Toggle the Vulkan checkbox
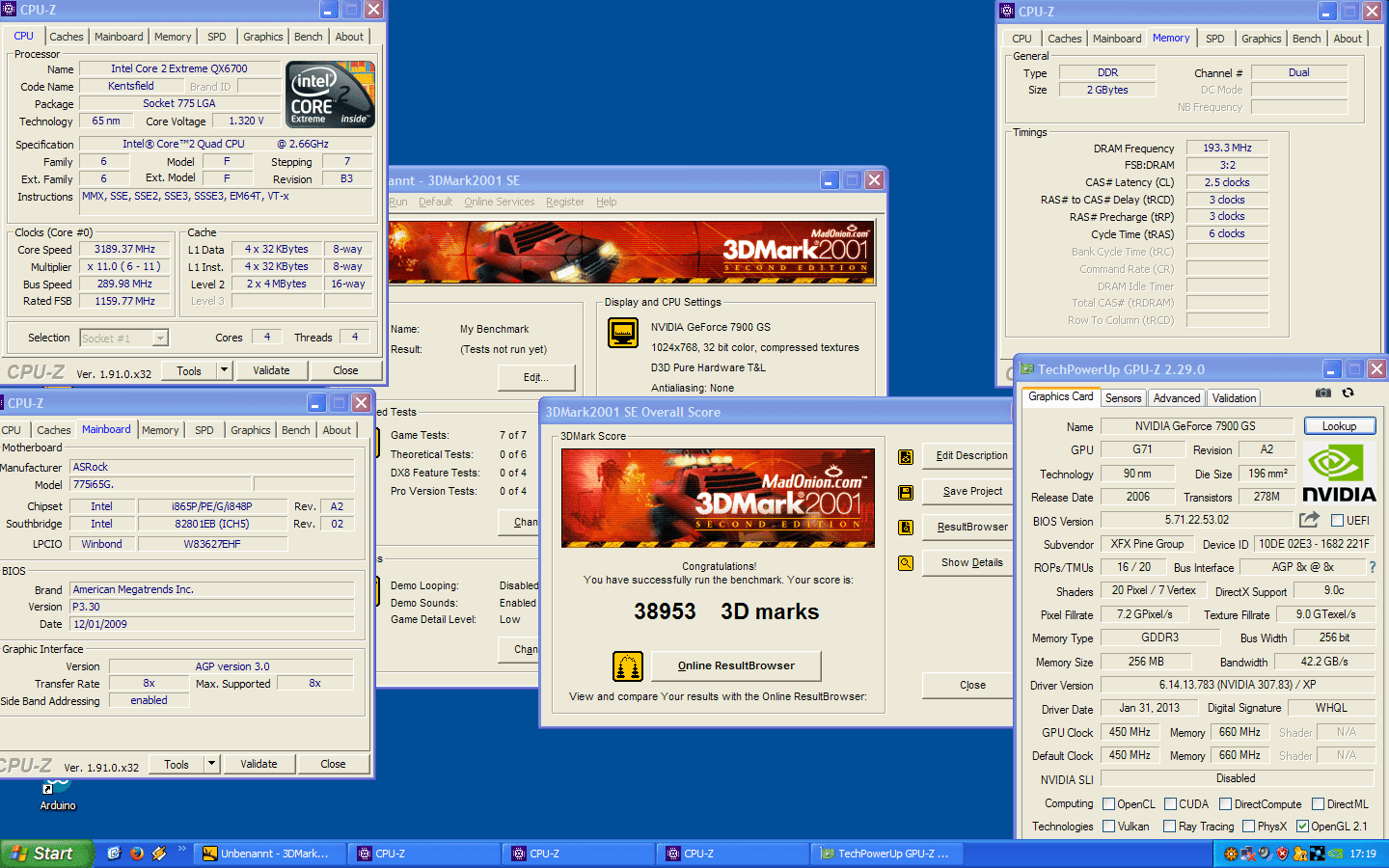The image size is (1389, 868). pyautogui.click(x=1109, y=827)
